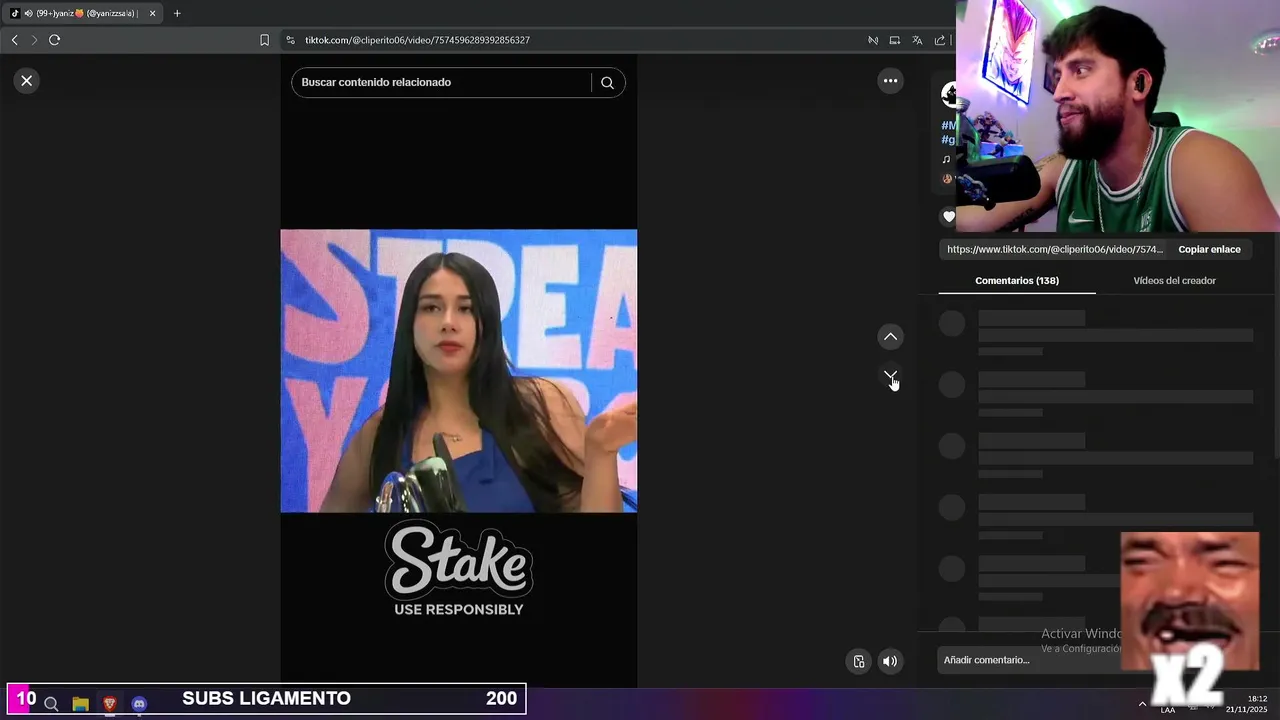Open a new browser tab
The image size is (1280, 720).
pyautogui.click(x=177, y=13)
